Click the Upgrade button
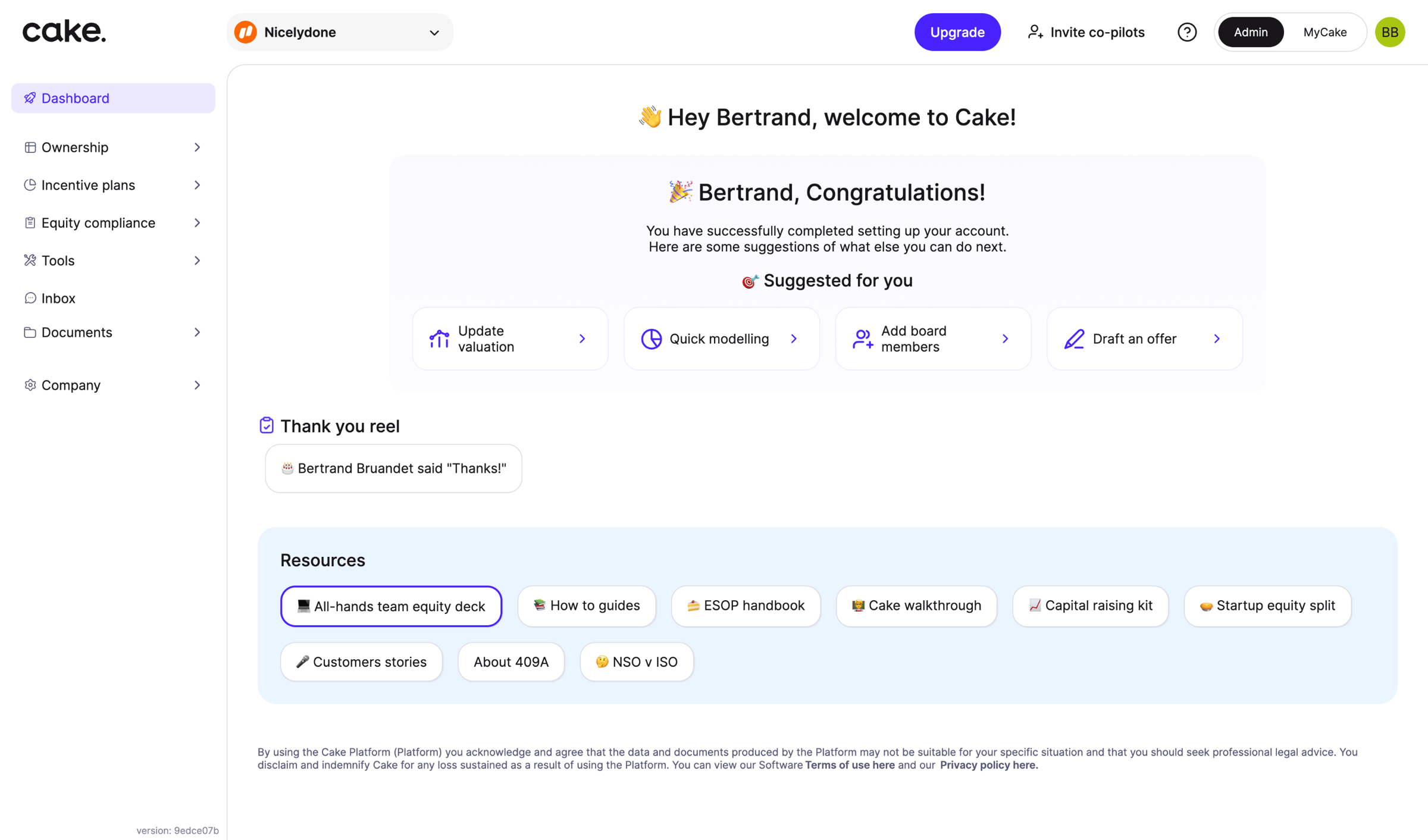1428x840 pixels. pyautogui.click(x=957, y=32)
